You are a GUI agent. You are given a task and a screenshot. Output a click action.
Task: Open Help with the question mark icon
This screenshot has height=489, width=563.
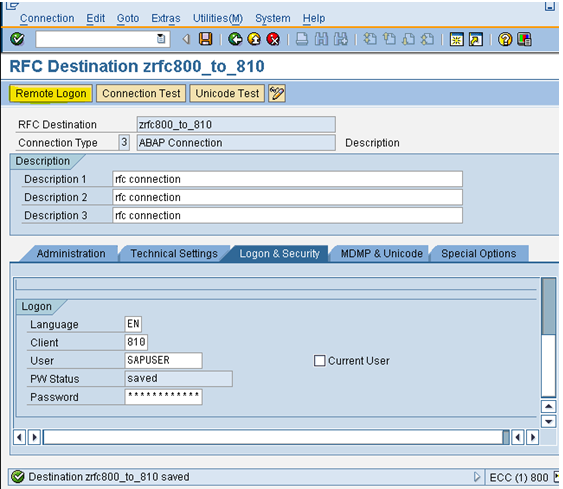[505, 39]
